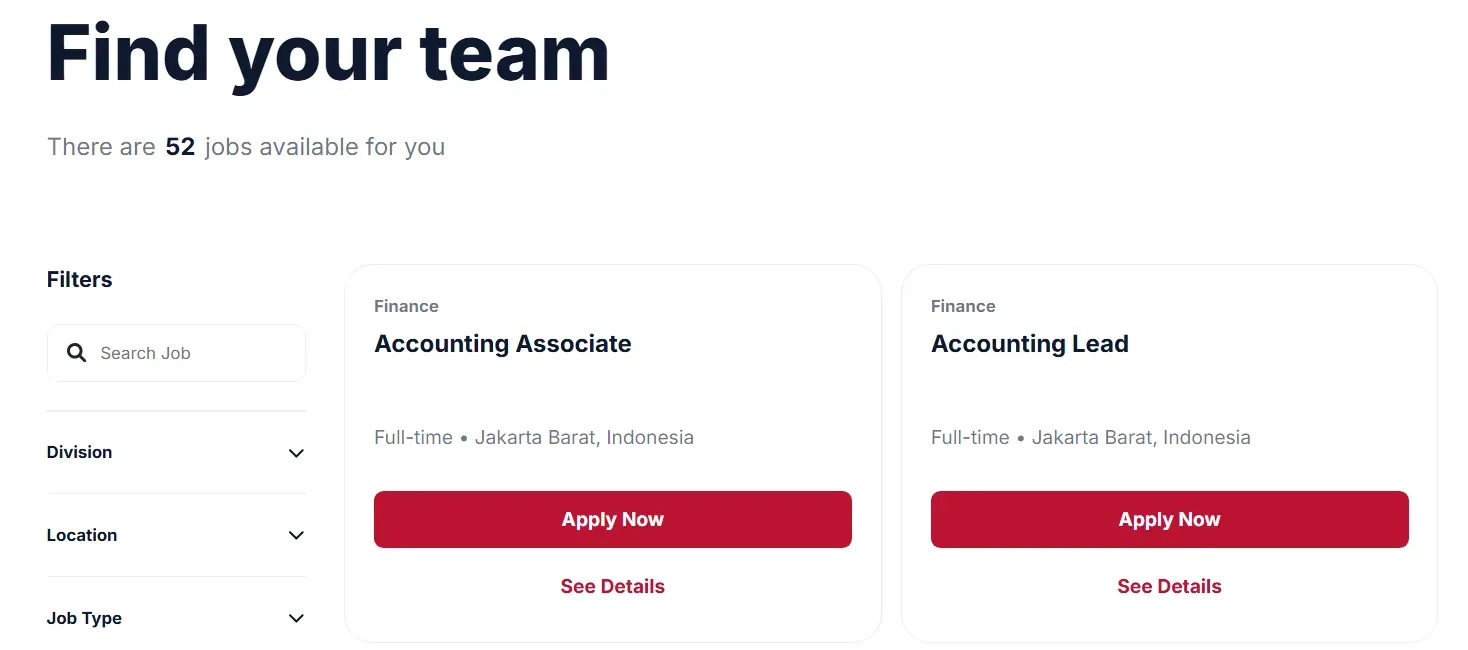Click the Accounting Associate job title
Image resolution: width=1468 pixels, height=650 pixels.
click(x=503, y=343)
